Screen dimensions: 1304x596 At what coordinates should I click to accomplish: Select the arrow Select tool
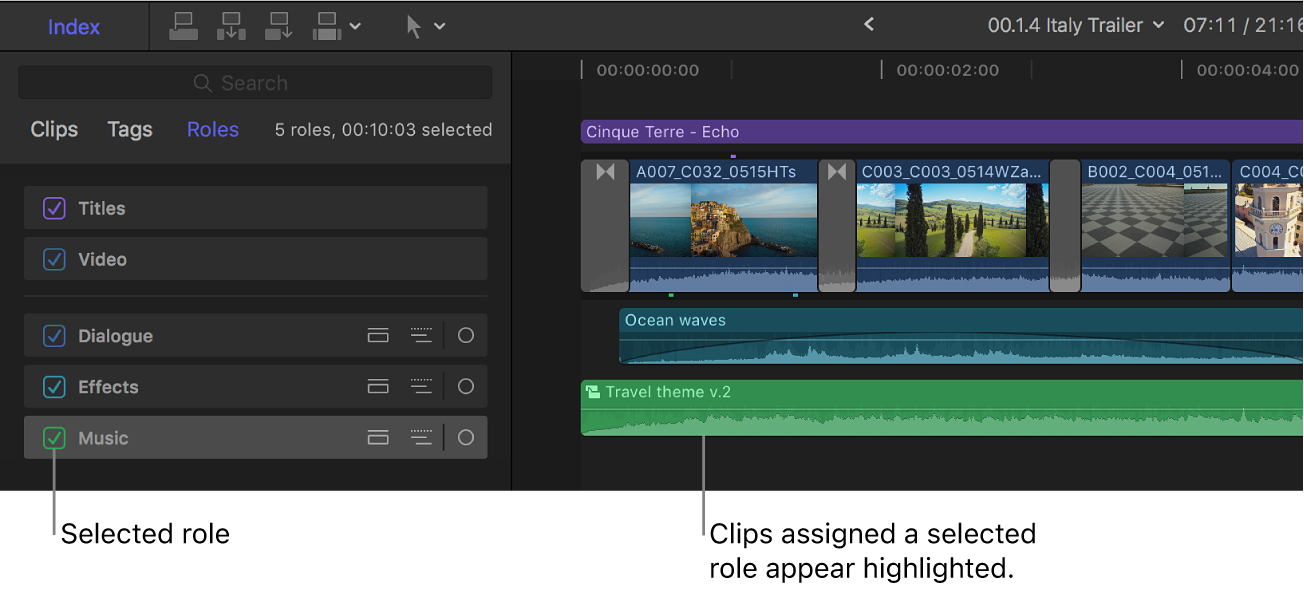415,26
